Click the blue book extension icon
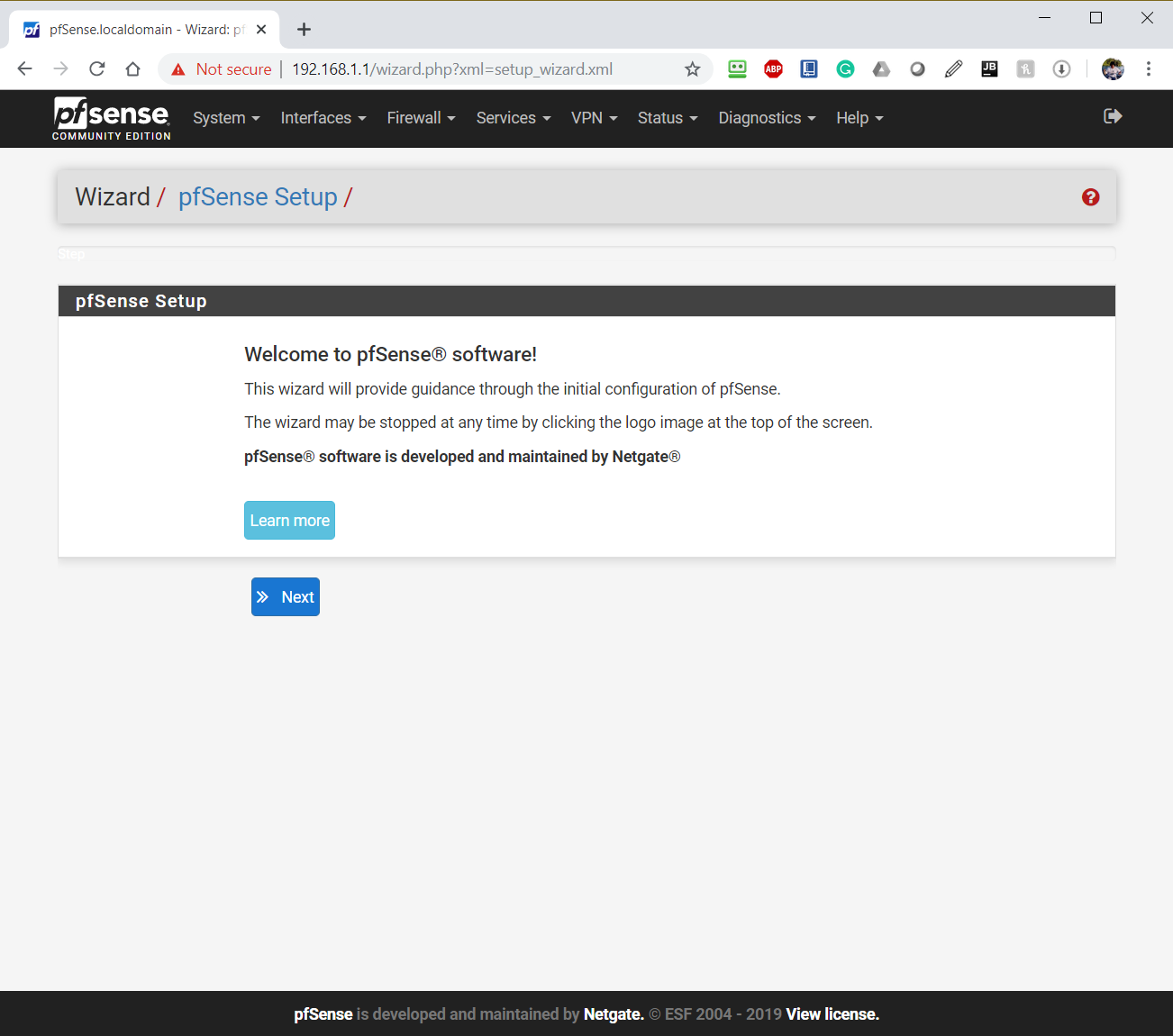This screenshot has height=1036, width=1173. (809, 69)
